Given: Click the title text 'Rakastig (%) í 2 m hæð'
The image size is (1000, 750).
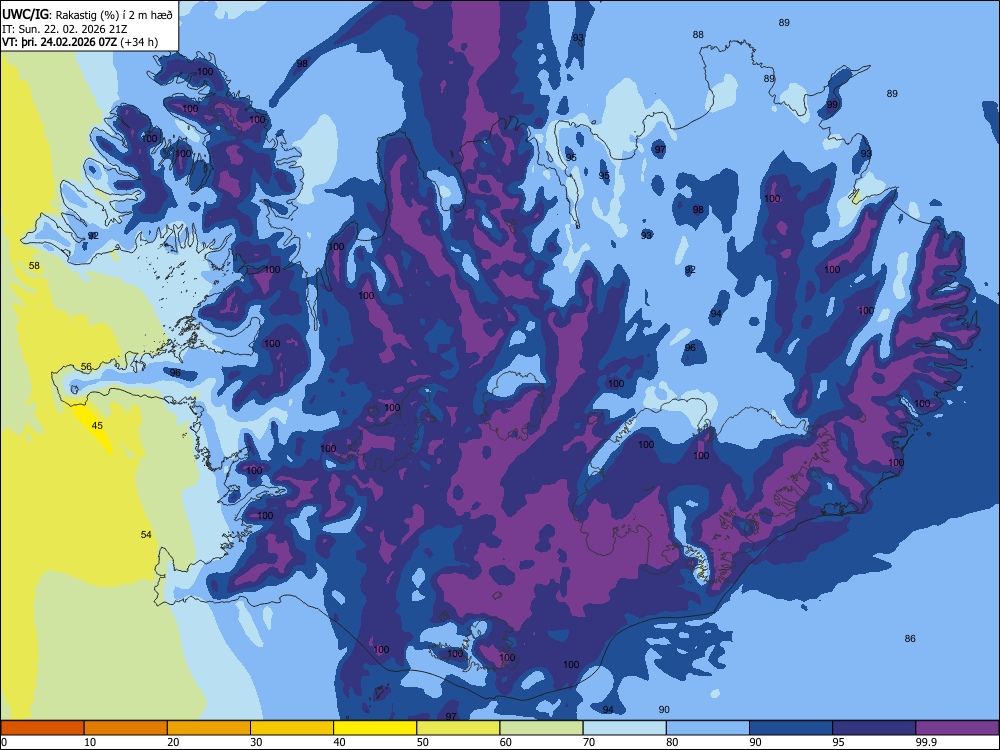Looking at the screenshot, I should 114,15.
